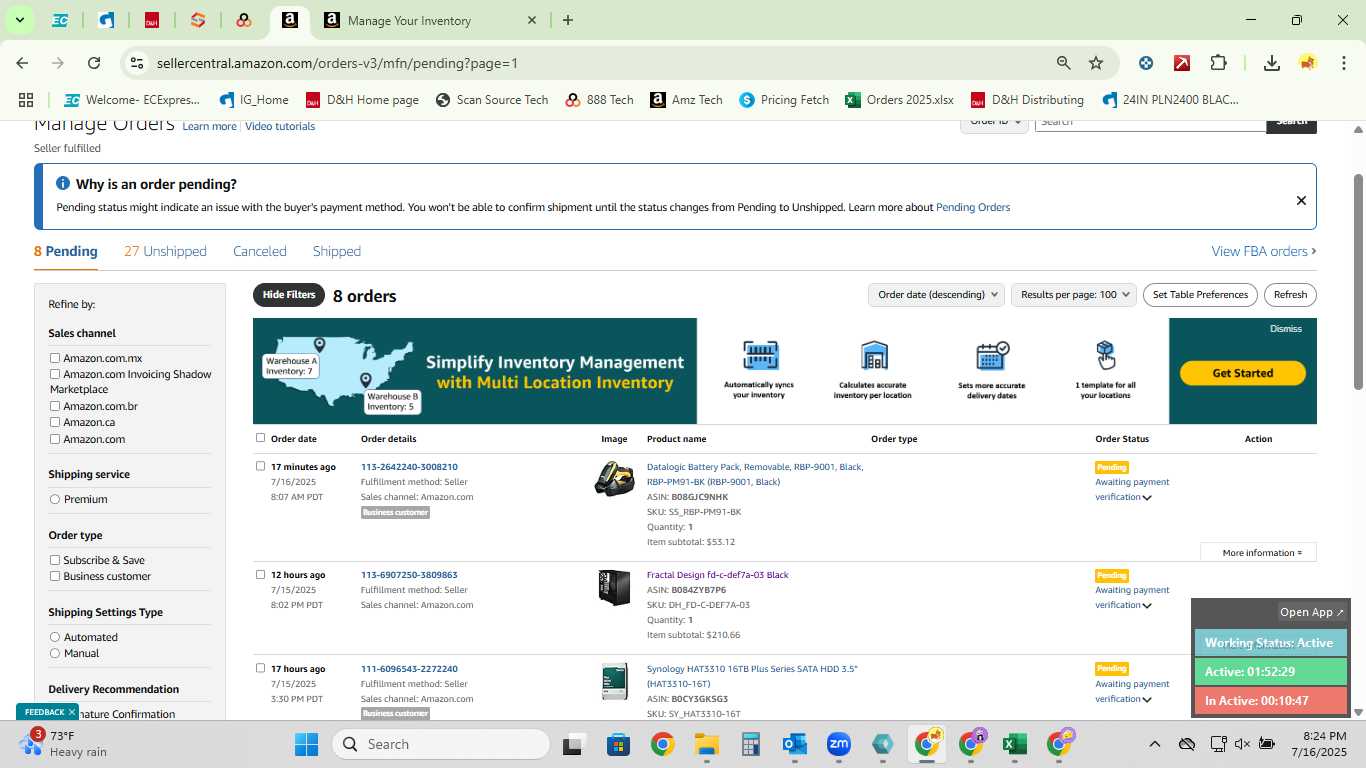The height and width of the screenshot is (768, 1366).
Task: Open Outlook from the taskbar
Action: click(795, 744)
